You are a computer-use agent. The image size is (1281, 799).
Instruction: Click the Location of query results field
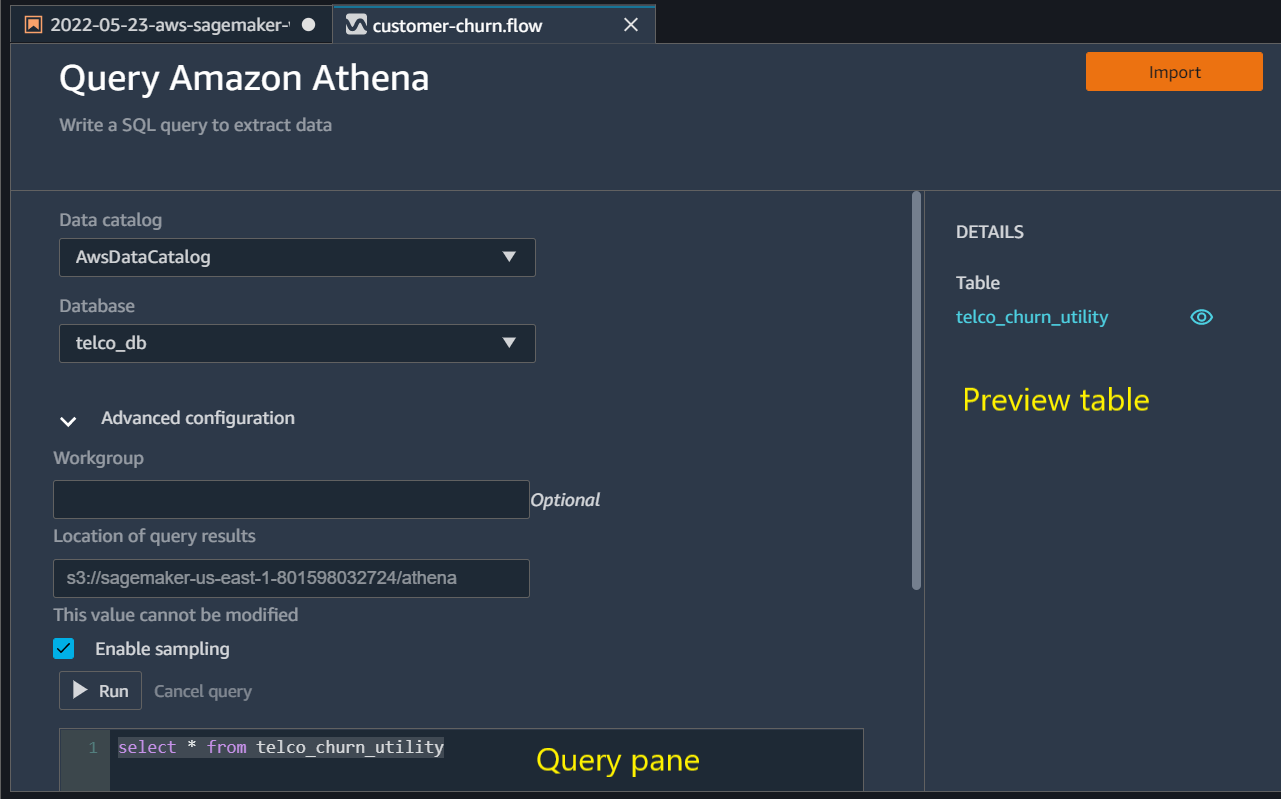point(291,578)
